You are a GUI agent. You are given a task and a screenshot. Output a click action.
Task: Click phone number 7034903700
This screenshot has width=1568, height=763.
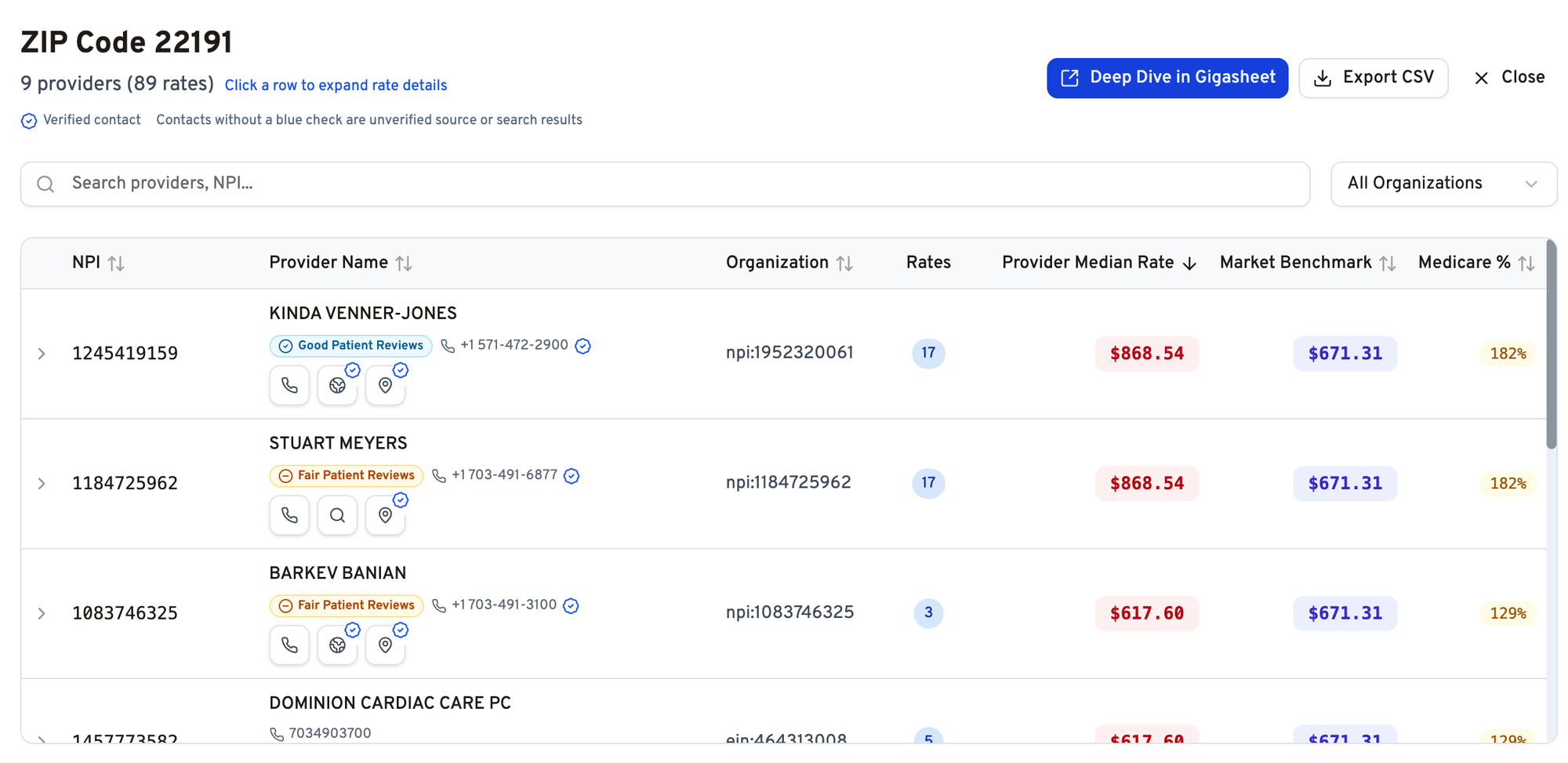(x=330, y=733)
